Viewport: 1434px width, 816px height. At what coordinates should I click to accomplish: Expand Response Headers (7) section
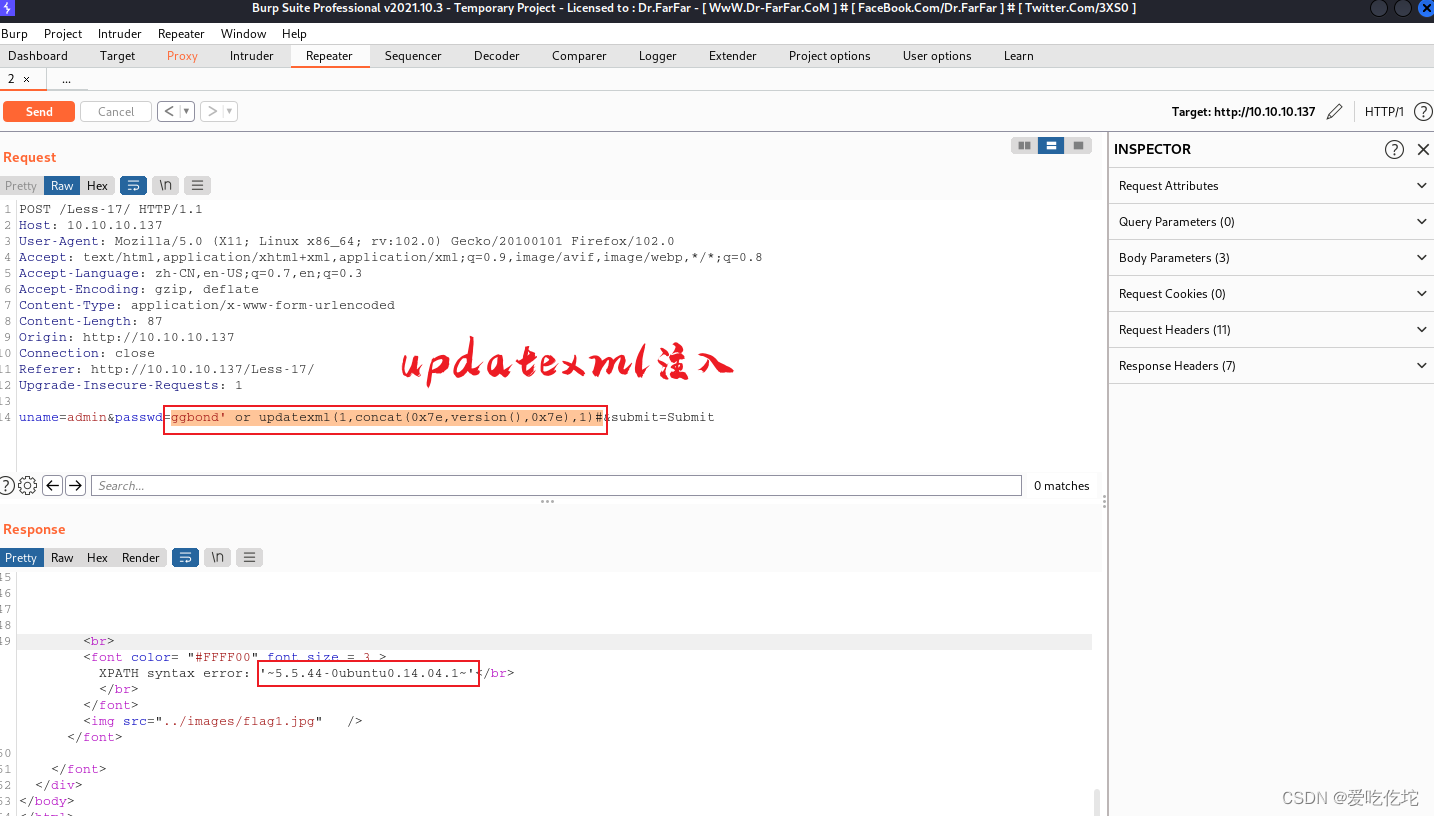pos(1272,365)
